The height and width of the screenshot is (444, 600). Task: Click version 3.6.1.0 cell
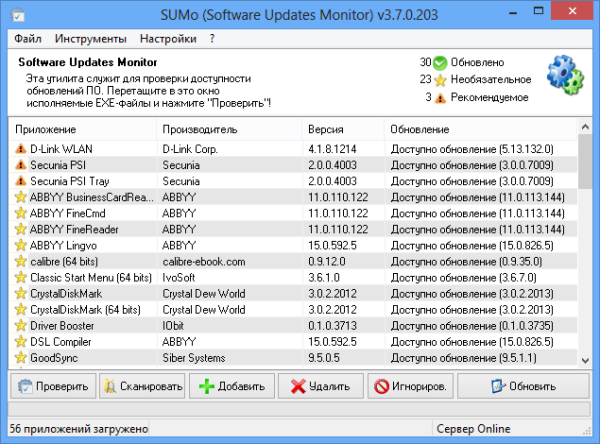click(324, 278)
